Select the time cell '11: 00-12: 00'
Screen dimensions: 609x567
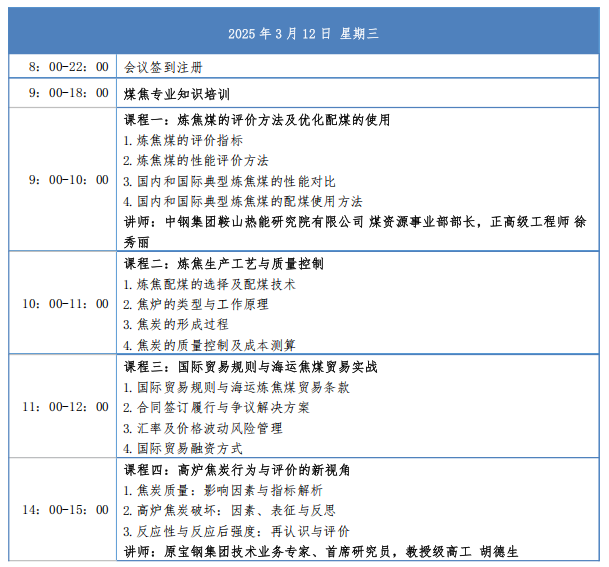(x=63, y=406)
